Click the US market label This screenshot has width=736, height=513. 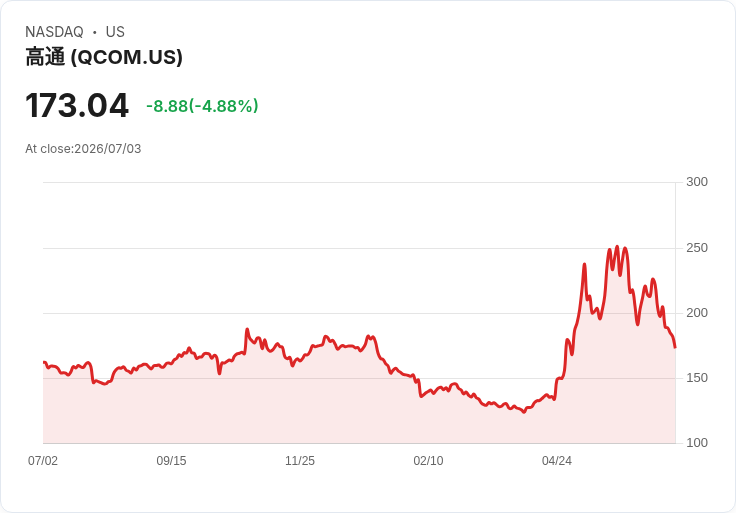pos(115,32)
